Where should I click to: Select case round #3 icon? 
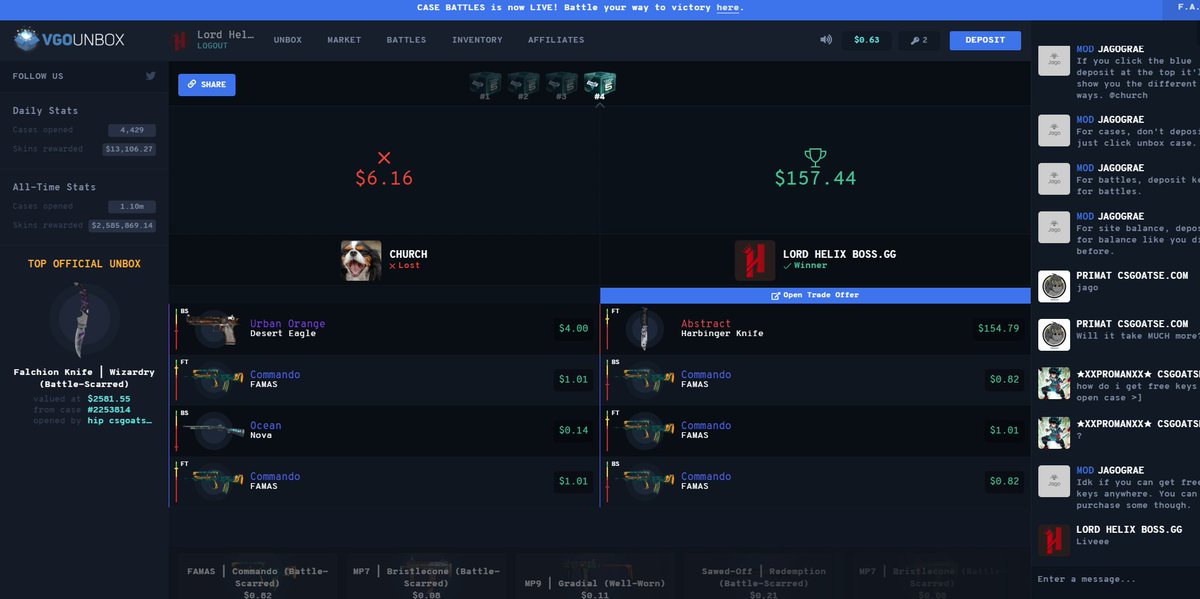pyautogui.click(x=561, y=85)
